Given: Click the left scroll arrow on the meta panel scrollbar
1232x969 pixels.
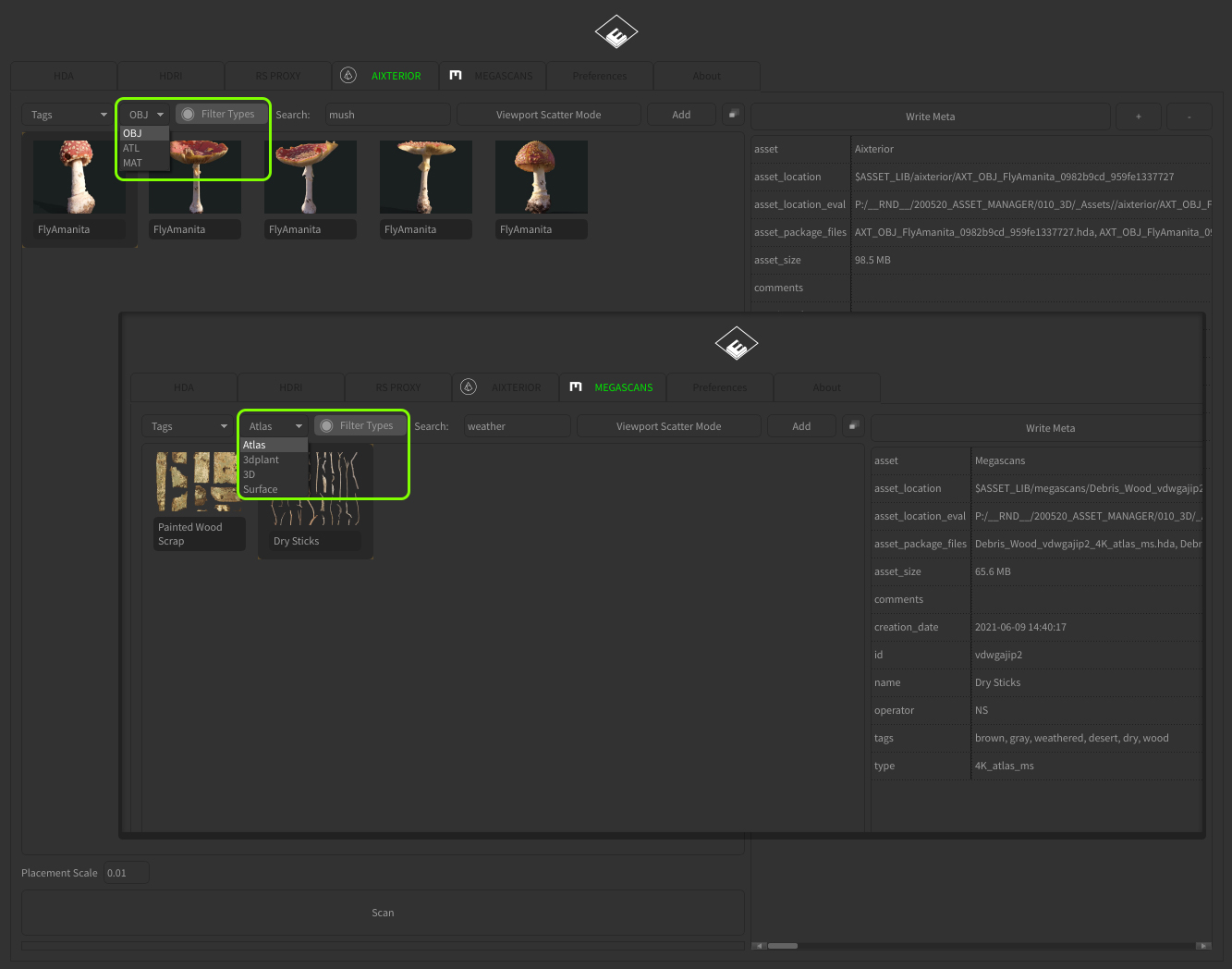Looking at the screenshot, I should pos(760,946).
